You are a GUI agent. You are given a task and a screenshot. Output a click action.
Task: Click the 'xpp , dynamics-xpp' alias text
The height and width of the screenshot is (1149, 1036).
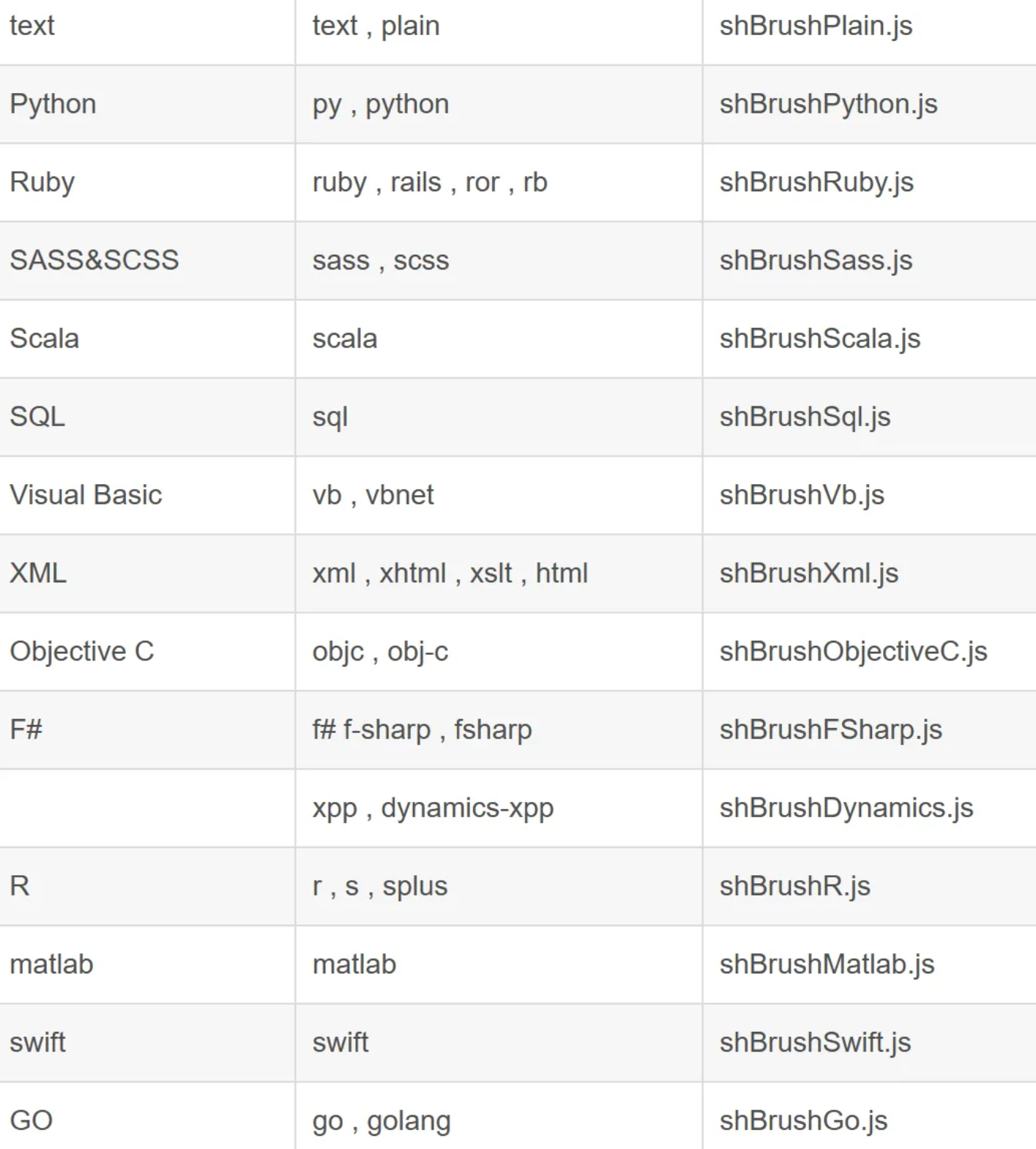point(433,808)
